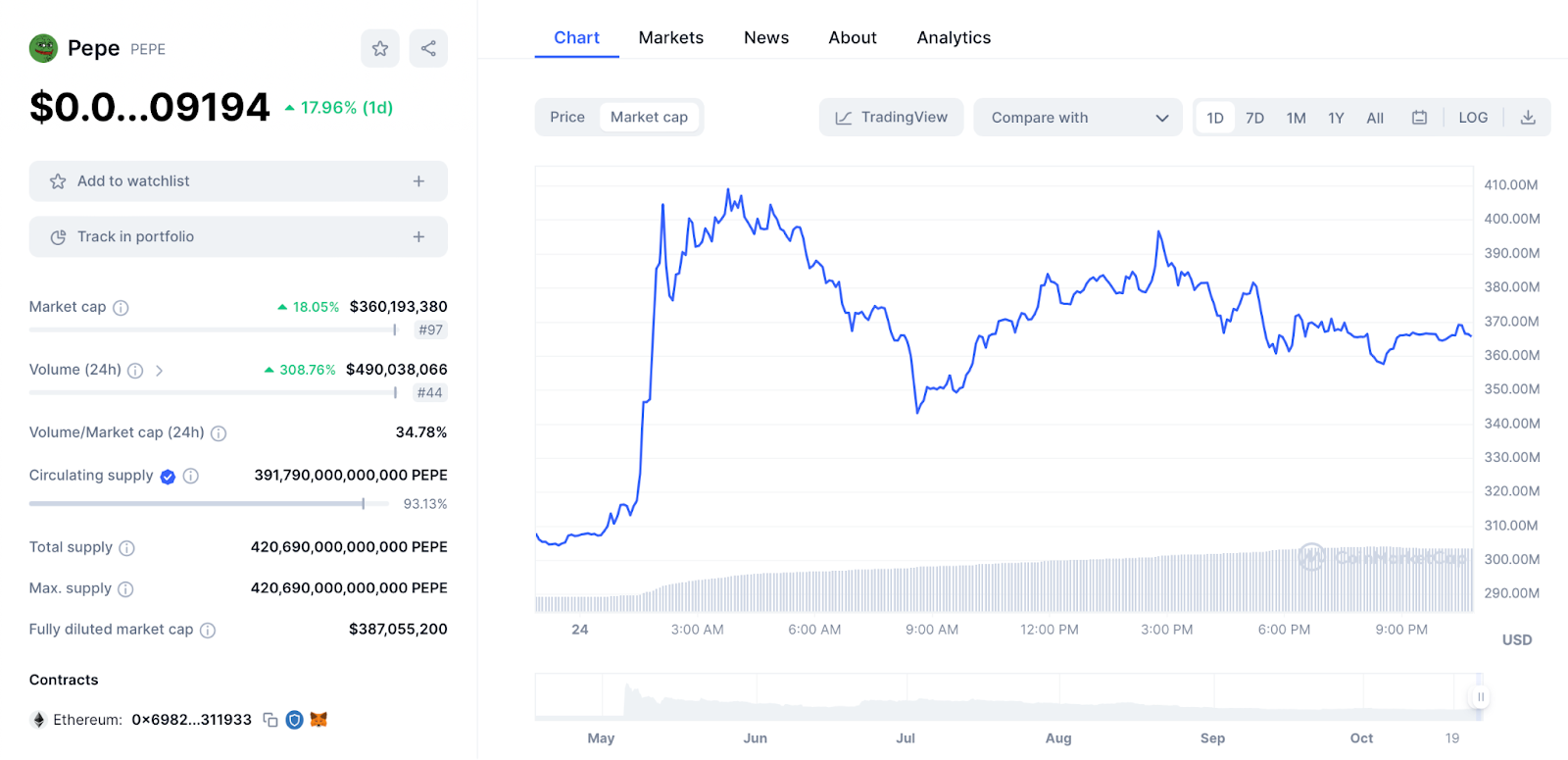Click the #97 market cap rank badge
Screen dimensions: 1568x760
point(430,330)
